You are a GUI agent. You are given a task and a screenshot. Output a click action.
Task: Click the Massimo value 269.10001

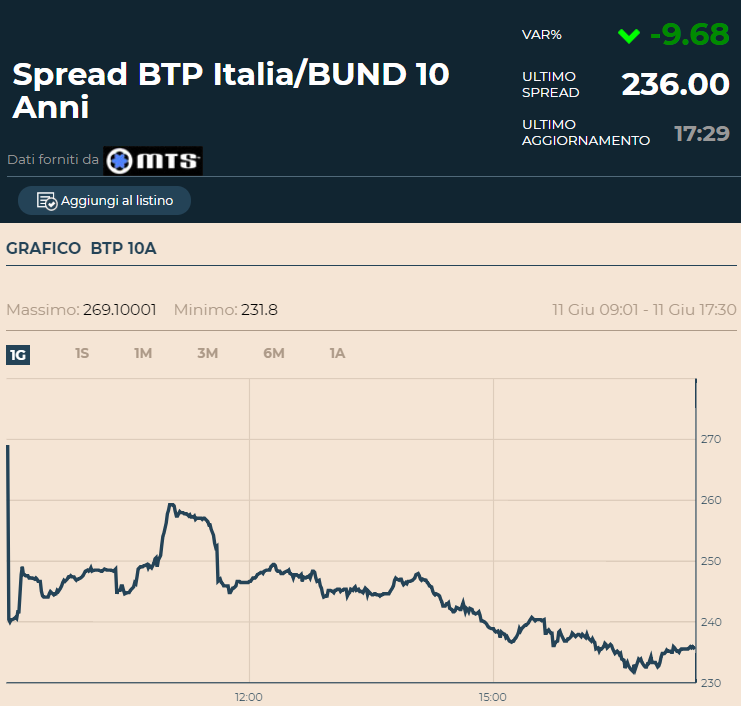click(x=119, y=310)
